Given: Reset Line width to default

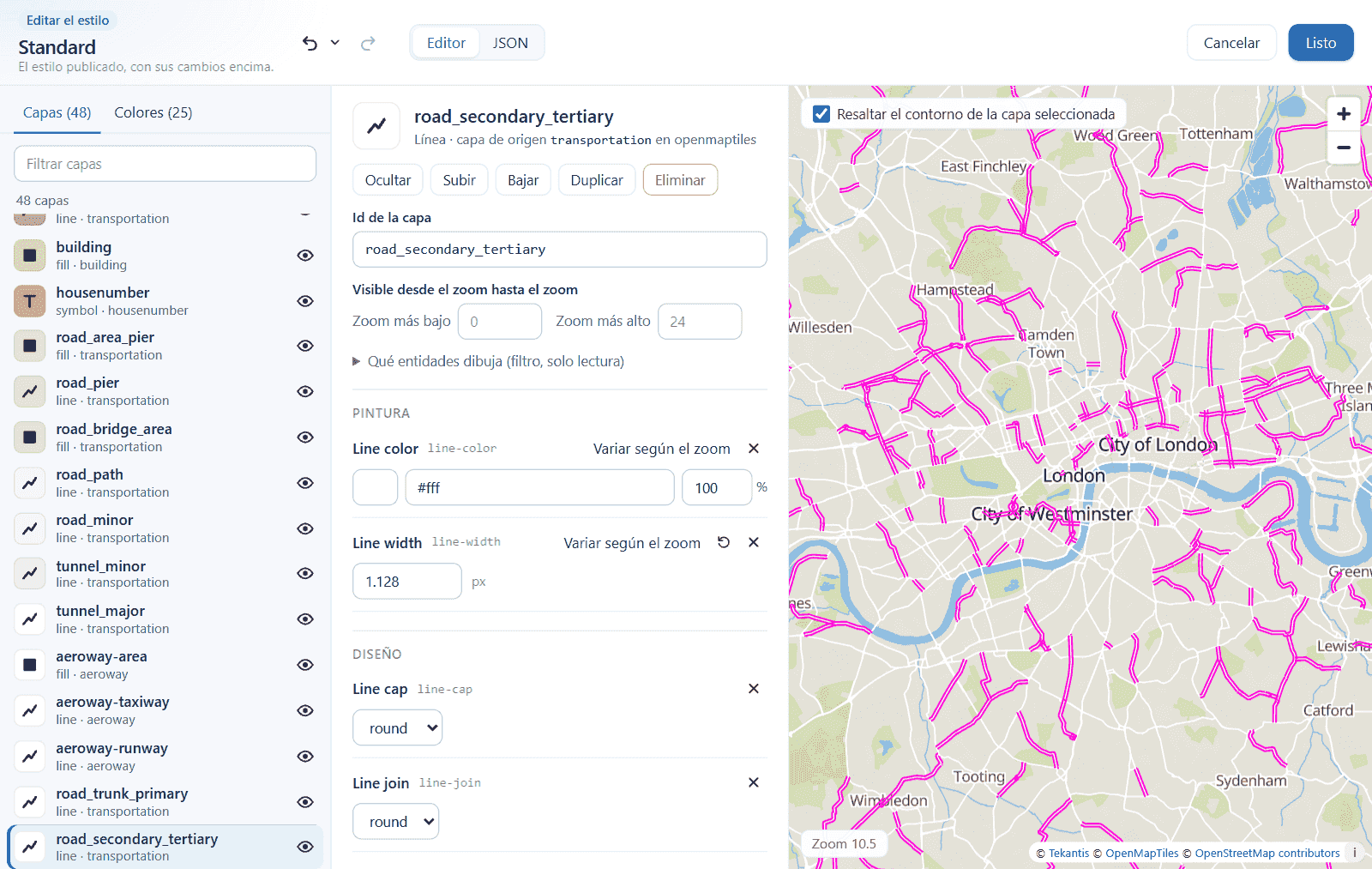Looking at the screenshot, I should tap(724, 542).
